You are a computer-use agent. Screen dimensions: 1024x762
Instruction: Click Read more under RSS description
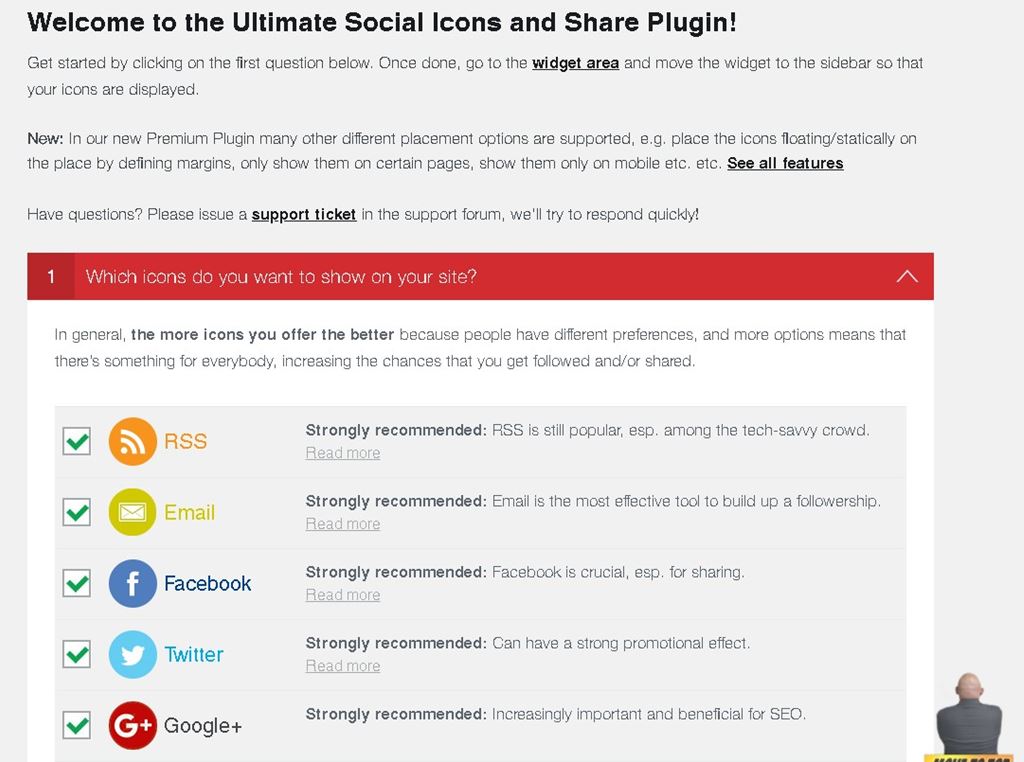point(343,453)
